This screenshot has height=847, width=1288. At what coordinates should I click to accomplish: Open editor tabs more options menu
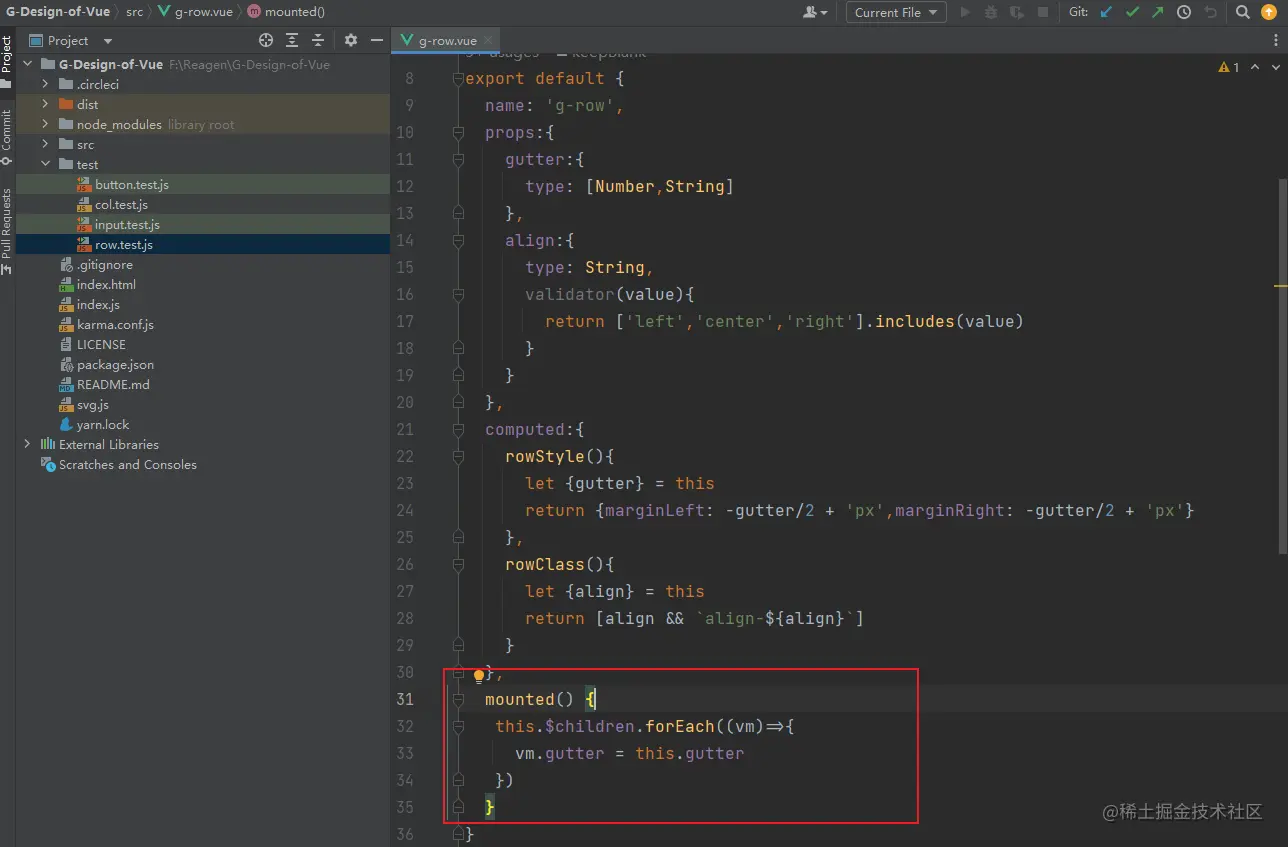(x=1277, y=40)
